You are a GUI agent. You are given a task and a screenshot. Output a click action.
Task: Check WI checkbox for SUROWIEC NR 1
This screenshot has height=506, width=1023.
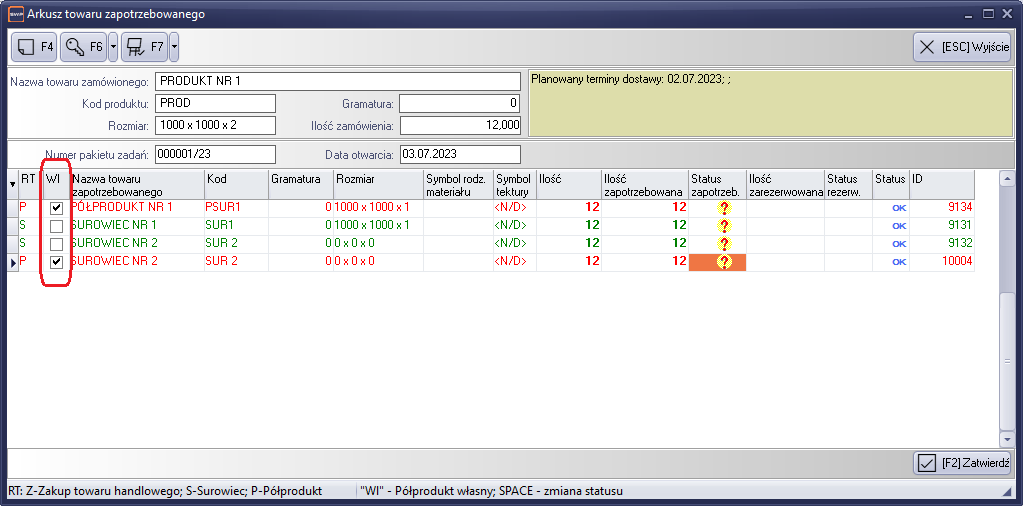pyautogui.click(x=57, y=225)
